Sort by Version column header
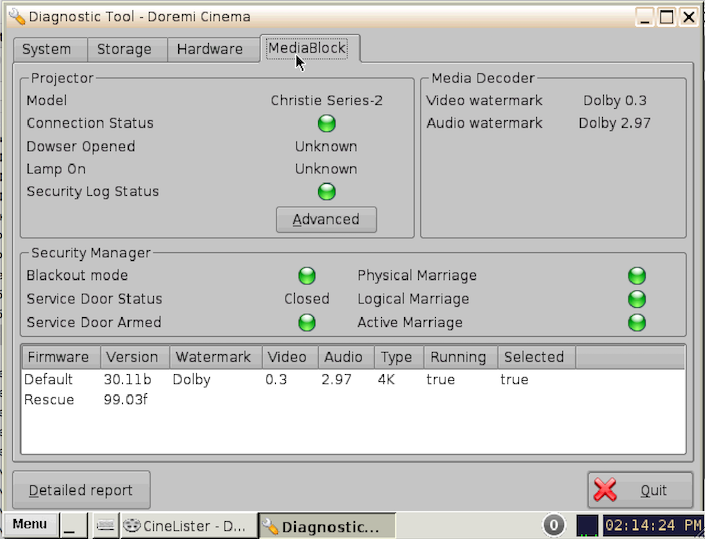The width and height of the screenshot is (705, 539). [135, 357]
